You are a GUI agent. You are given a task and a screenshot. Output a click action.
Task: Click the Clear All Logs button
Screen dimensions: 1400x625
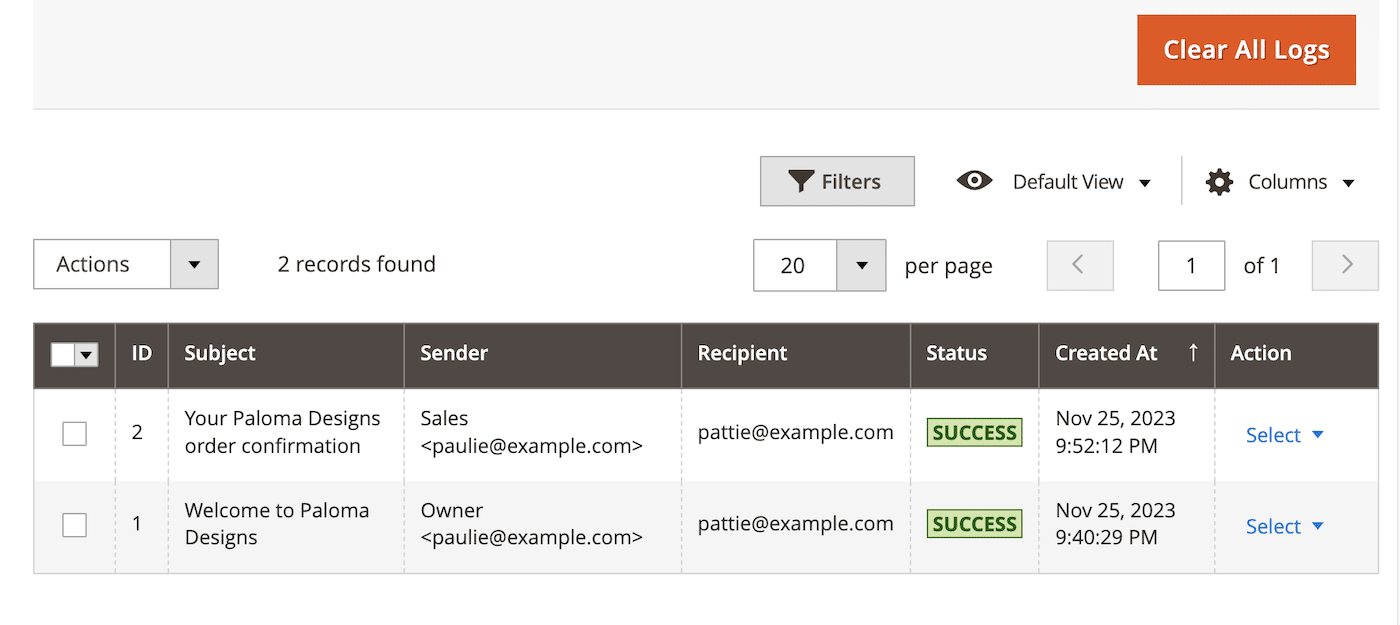point(1246,49)
